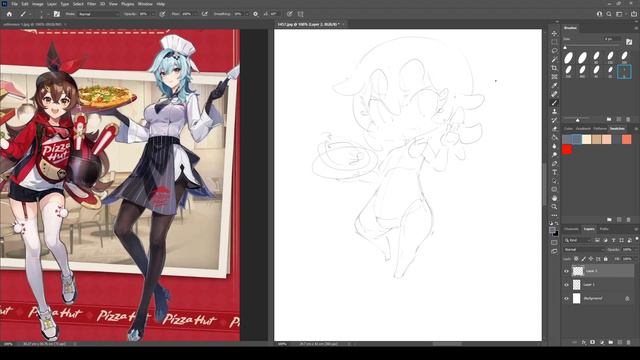640x360 pixels.
Task: Toggle Quick Mask mode icon
Action: coord(554,242)
